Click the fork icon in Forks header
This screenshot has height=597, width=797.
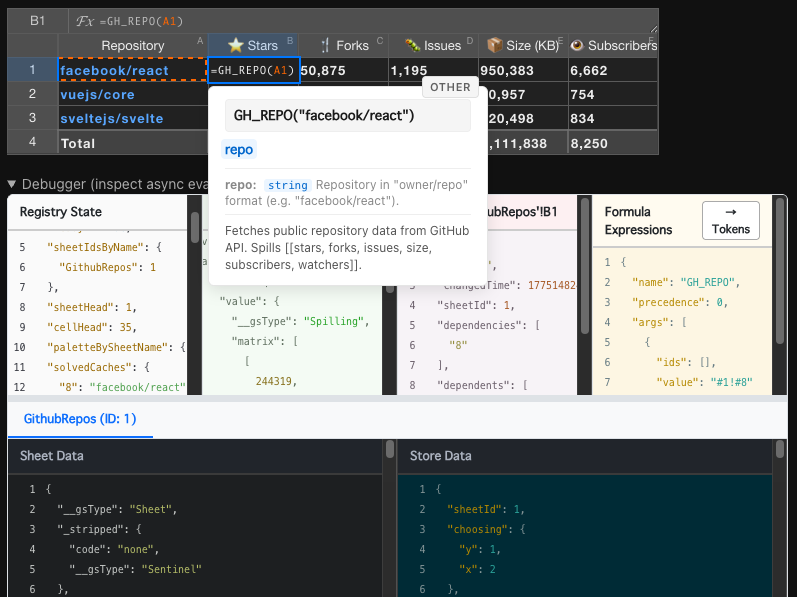coord(324,45)
